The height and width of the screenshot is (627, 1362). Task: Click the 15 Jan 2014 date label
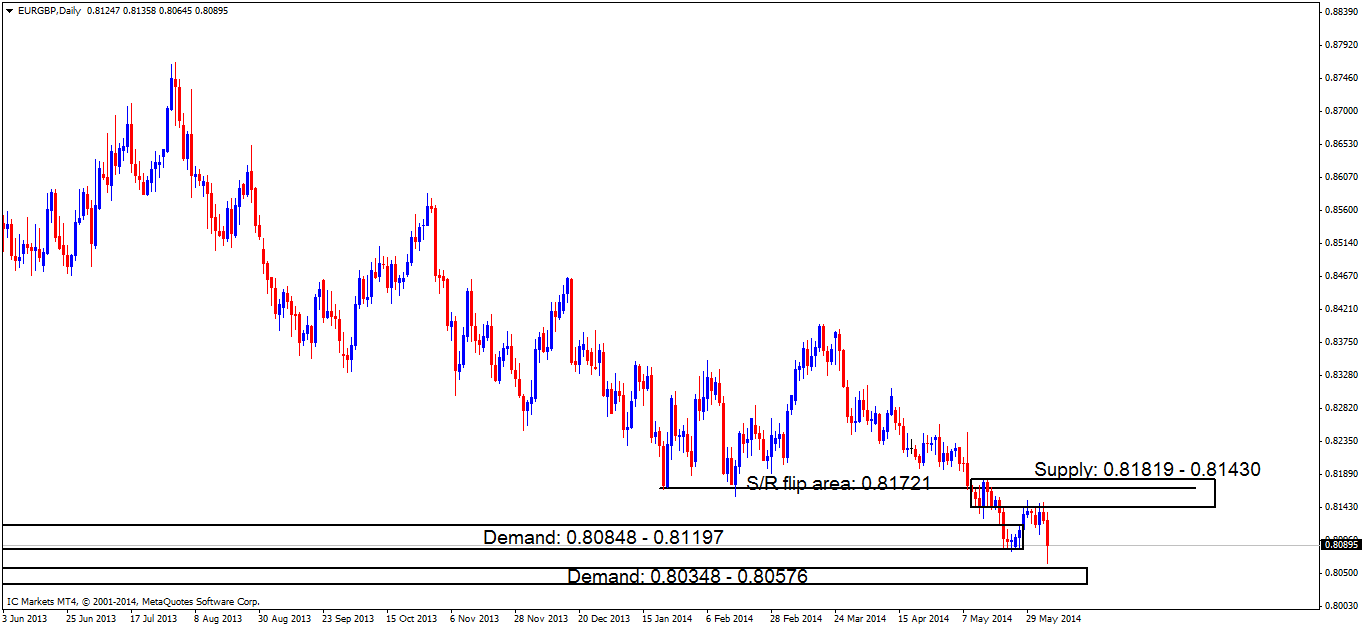click(668, 618)
